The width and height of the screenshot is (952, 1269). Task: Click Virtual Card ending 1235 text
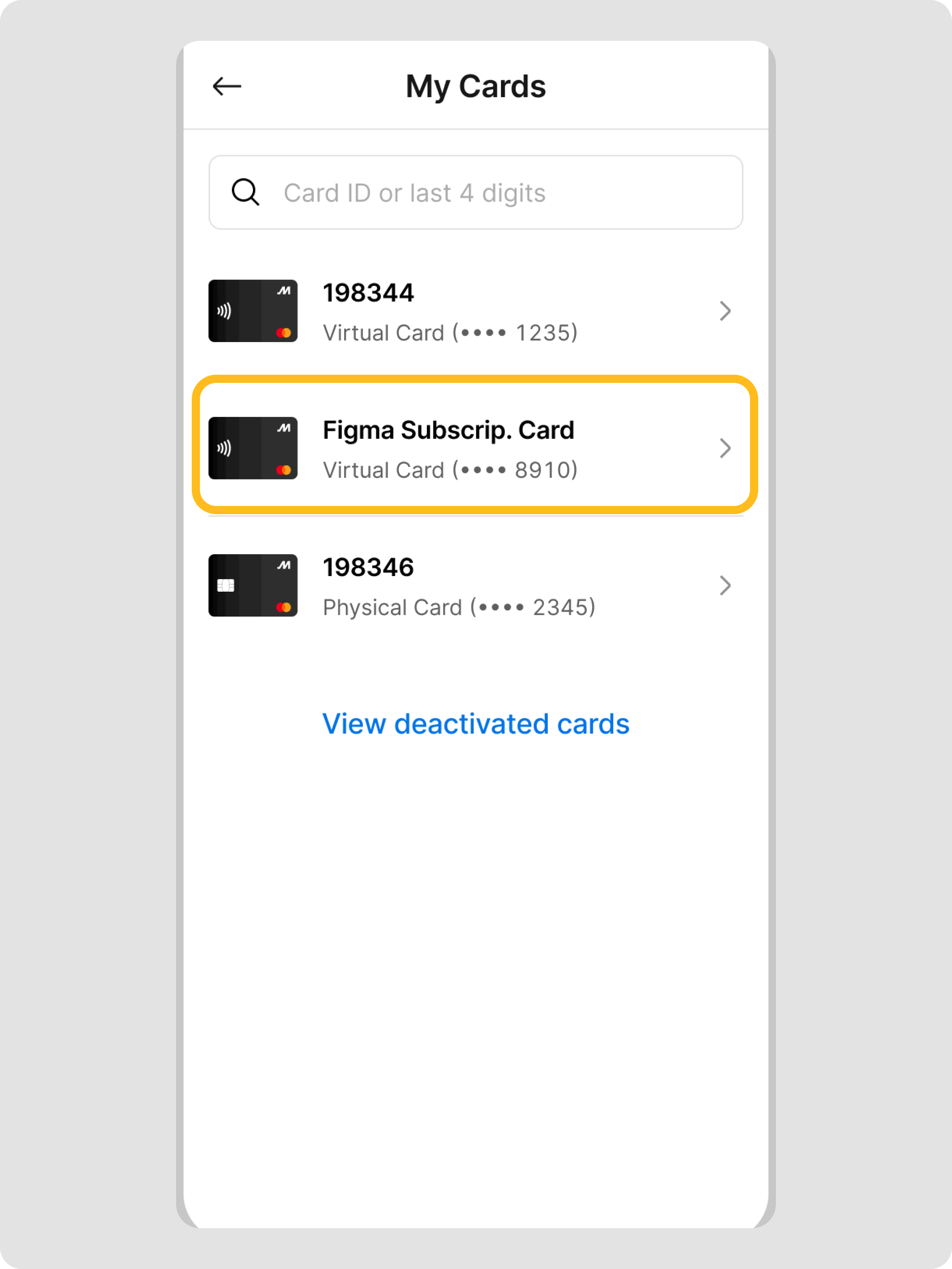coord(450,333)
